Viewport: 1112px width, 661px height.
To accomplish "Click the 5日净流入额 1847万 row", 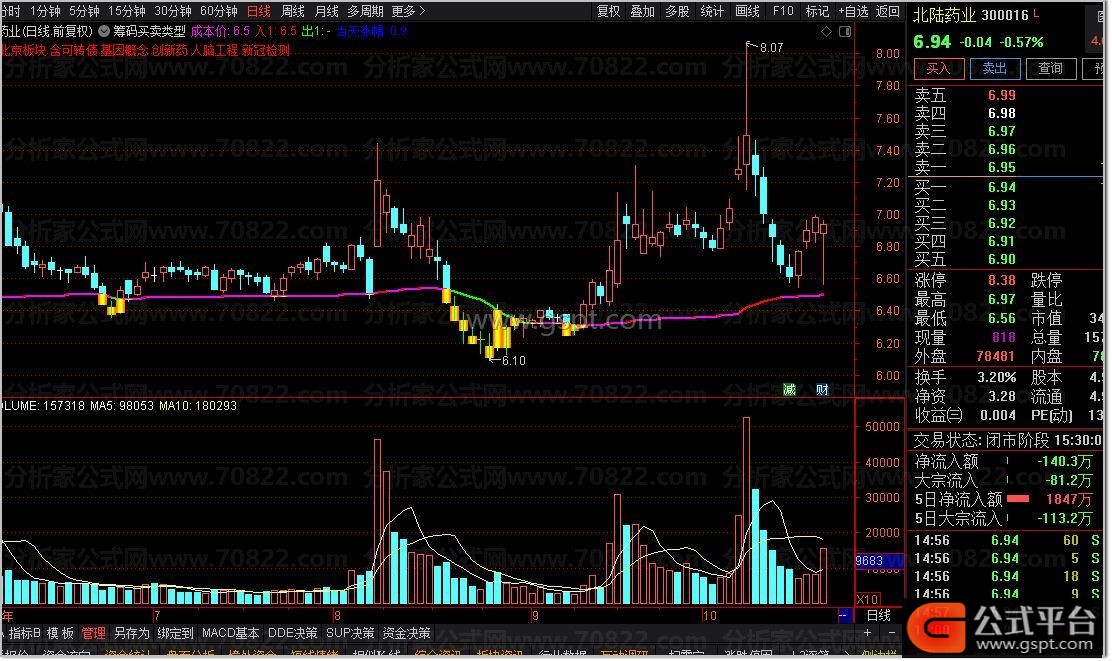I will 1004,499.
